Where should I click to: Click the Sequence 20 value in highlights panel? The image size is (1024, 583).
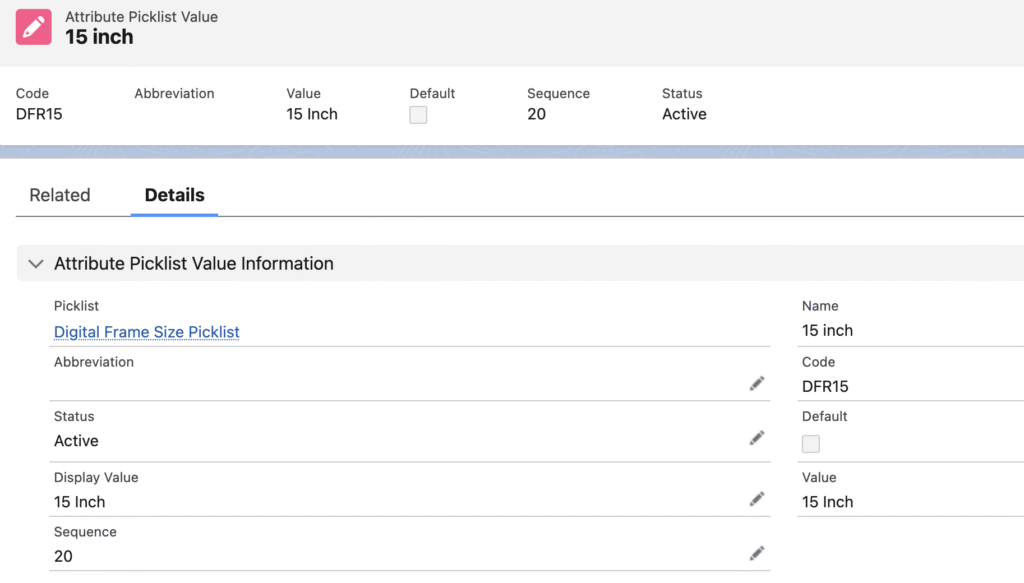(537, 114)
